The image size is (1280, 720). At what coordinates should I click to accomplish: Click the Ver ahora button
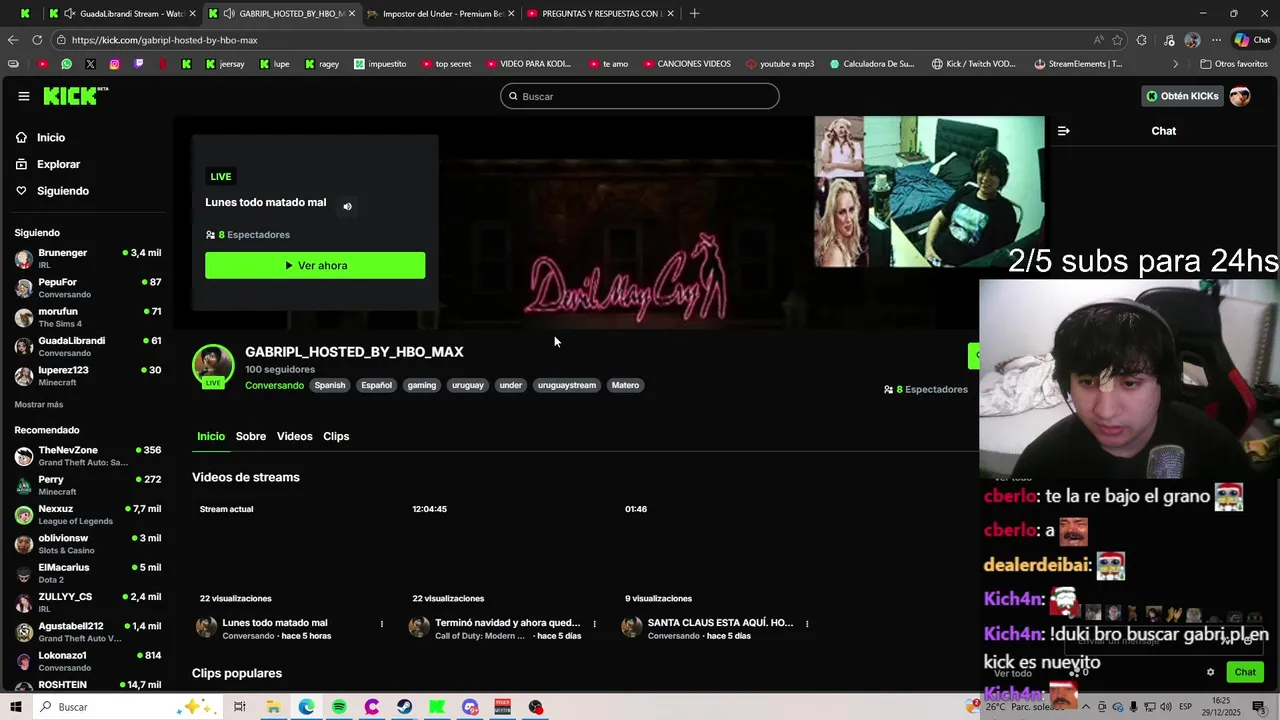[315, 265]
